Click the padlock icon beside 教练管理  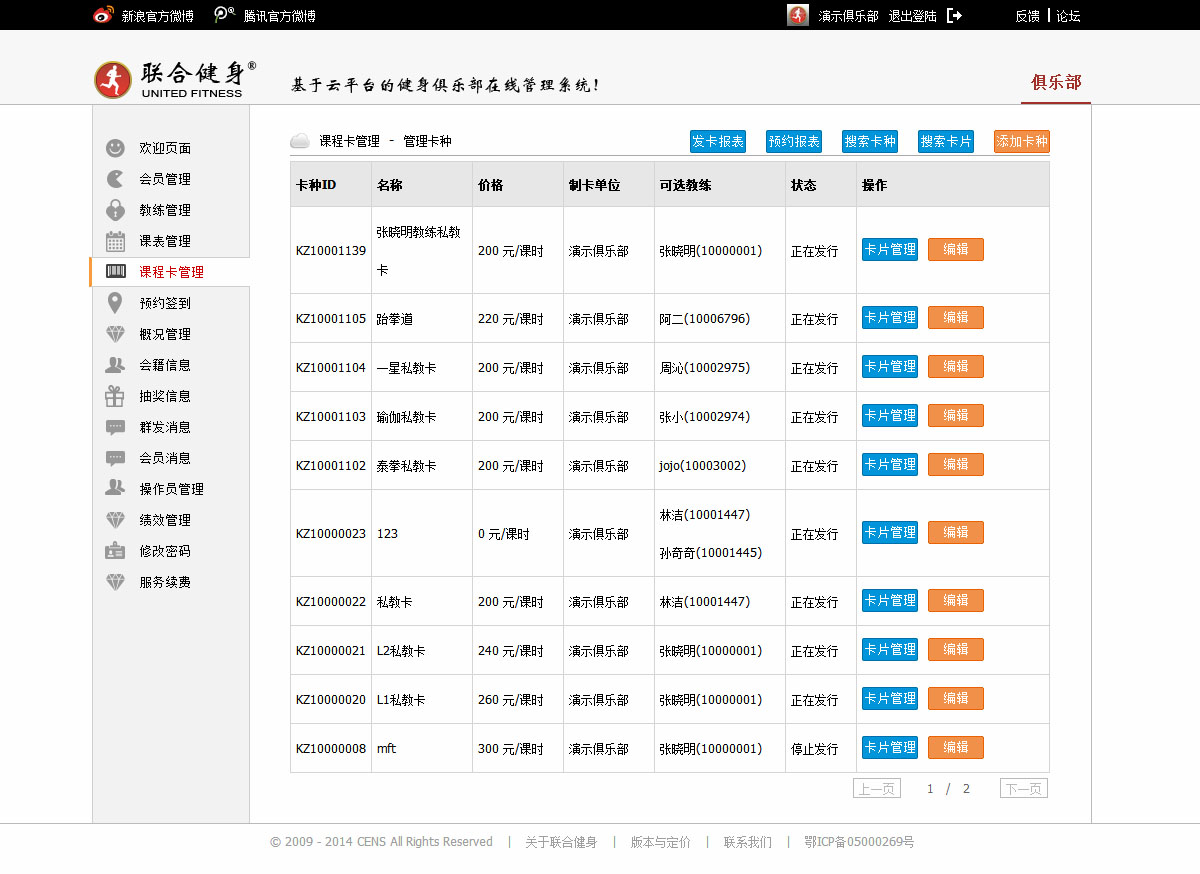116,210
